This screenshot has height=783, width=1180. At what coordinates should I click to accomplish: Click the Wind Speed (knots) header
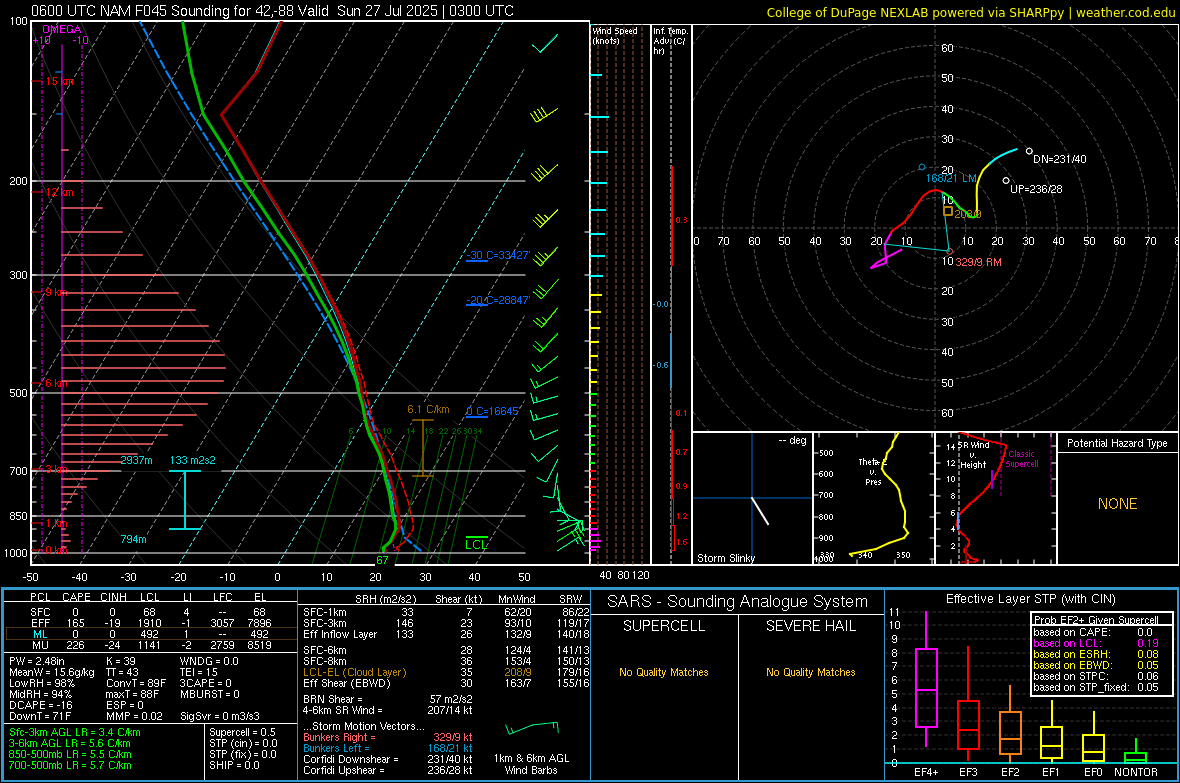coord(615,35)
